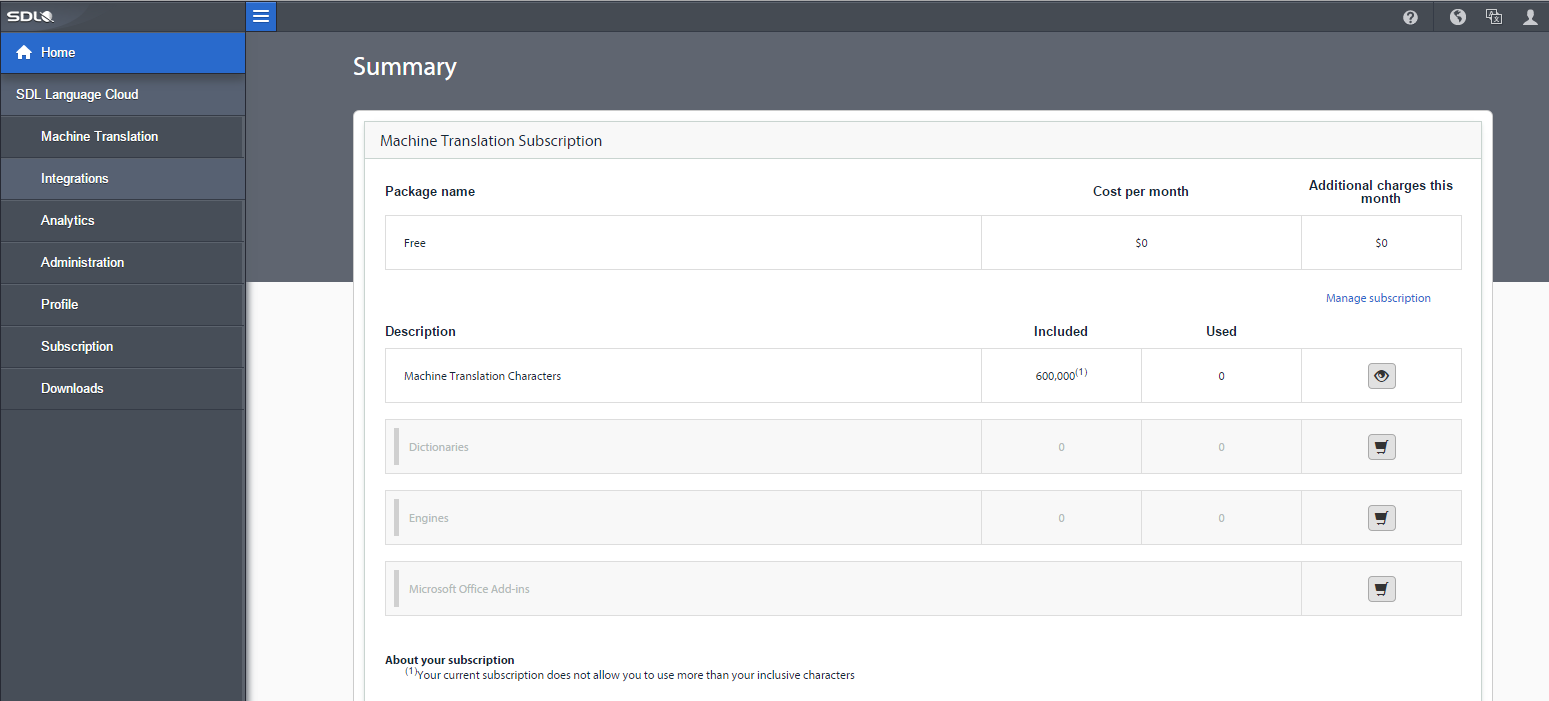Select Integrations in the sidebar

(74, 179)
